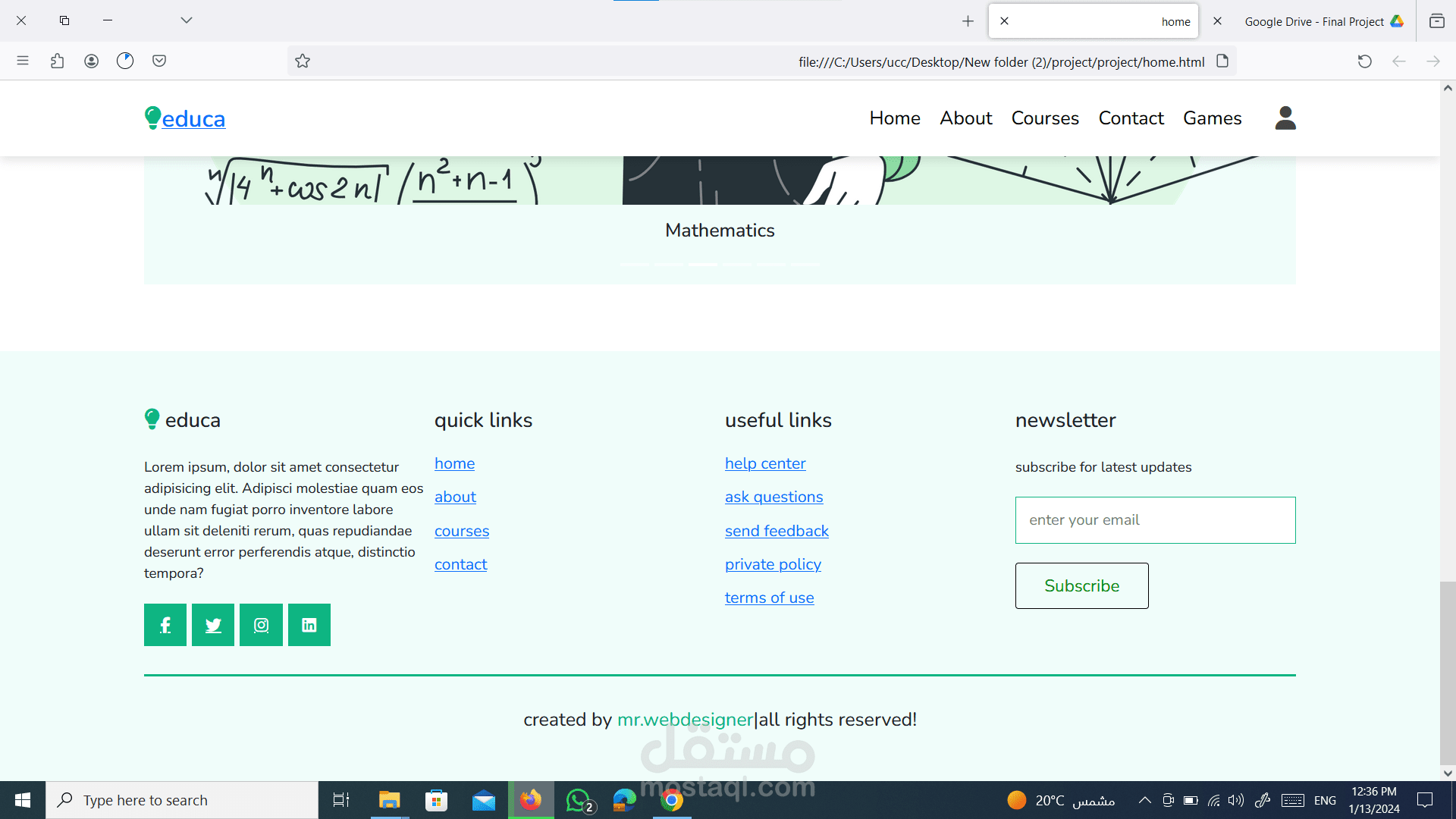This screenshot has height=819, width=1456.
Task: Open Courses in the navigation bar
Action: [x=1045, y=118]
